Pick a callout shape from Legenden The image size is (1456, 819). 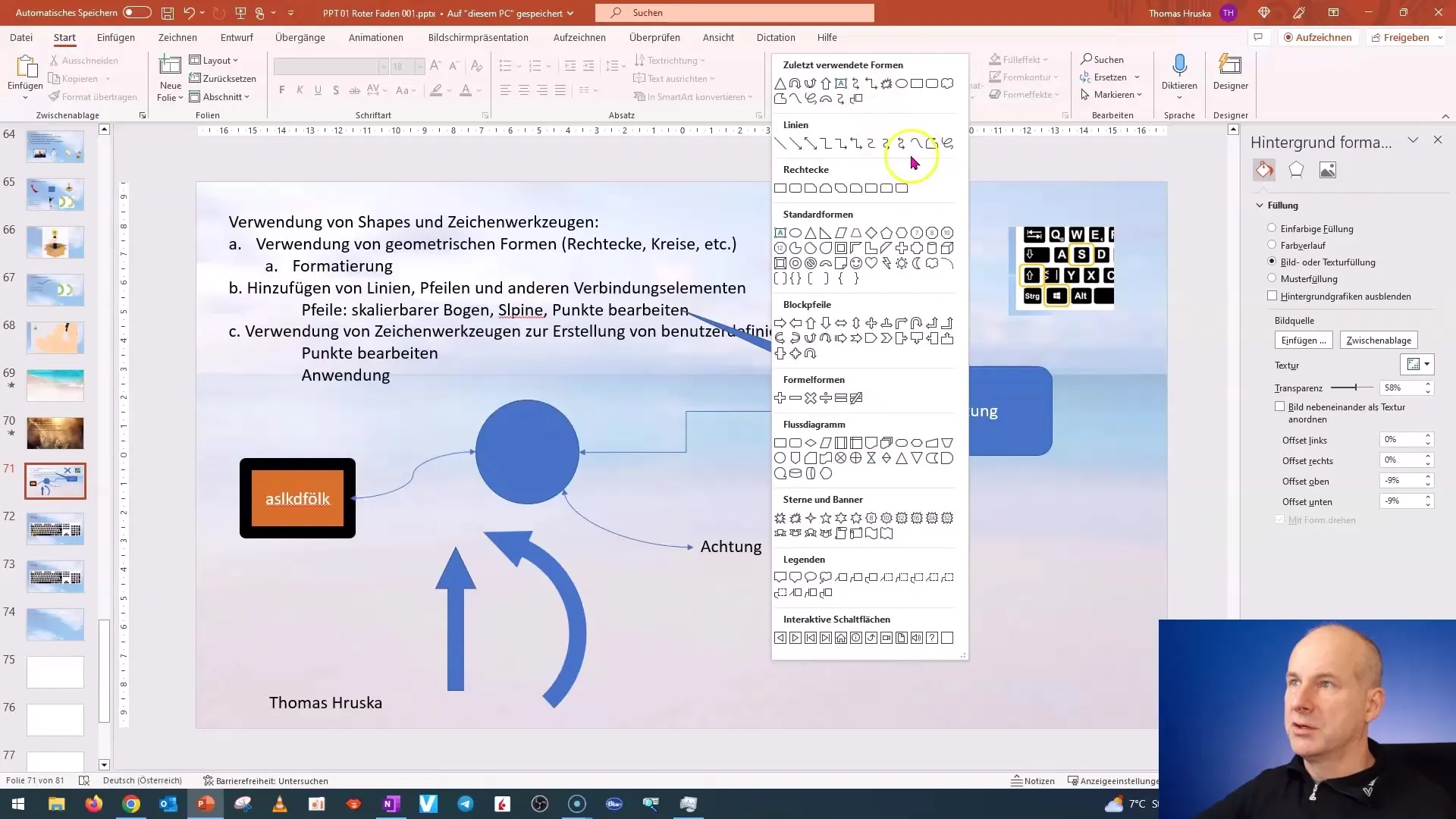(780, 577)
